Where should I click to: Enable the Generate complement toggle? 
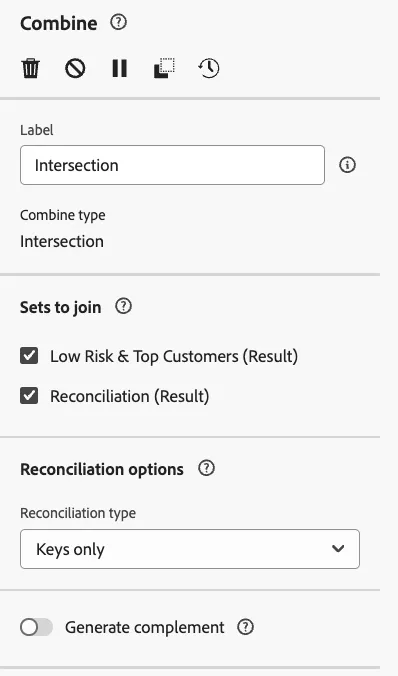pyautogui.click(x=36, y=627)
